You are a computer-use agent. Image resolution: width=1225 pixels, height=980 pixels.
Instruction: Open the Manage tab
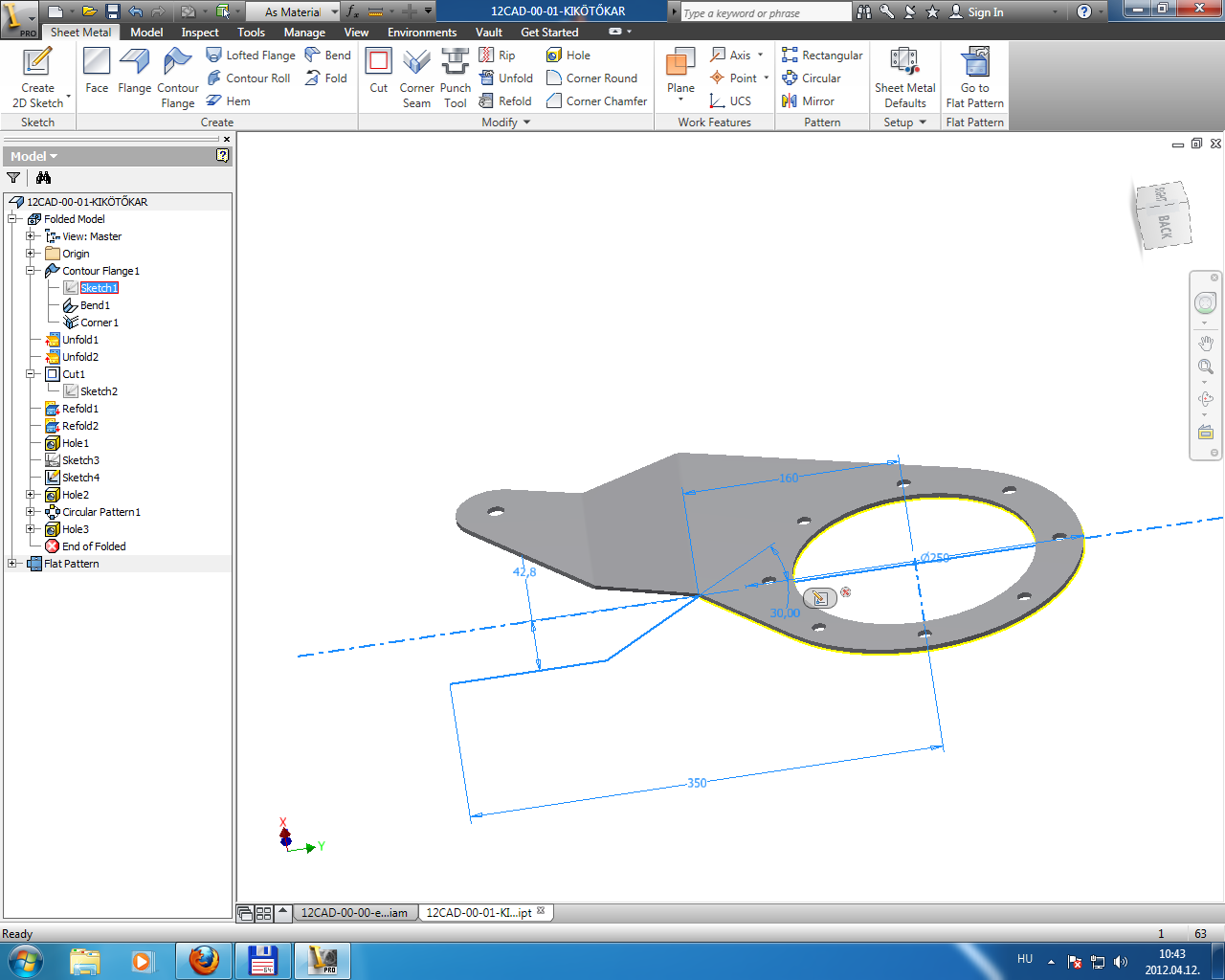pyautogui.click(x=304, y=33)
